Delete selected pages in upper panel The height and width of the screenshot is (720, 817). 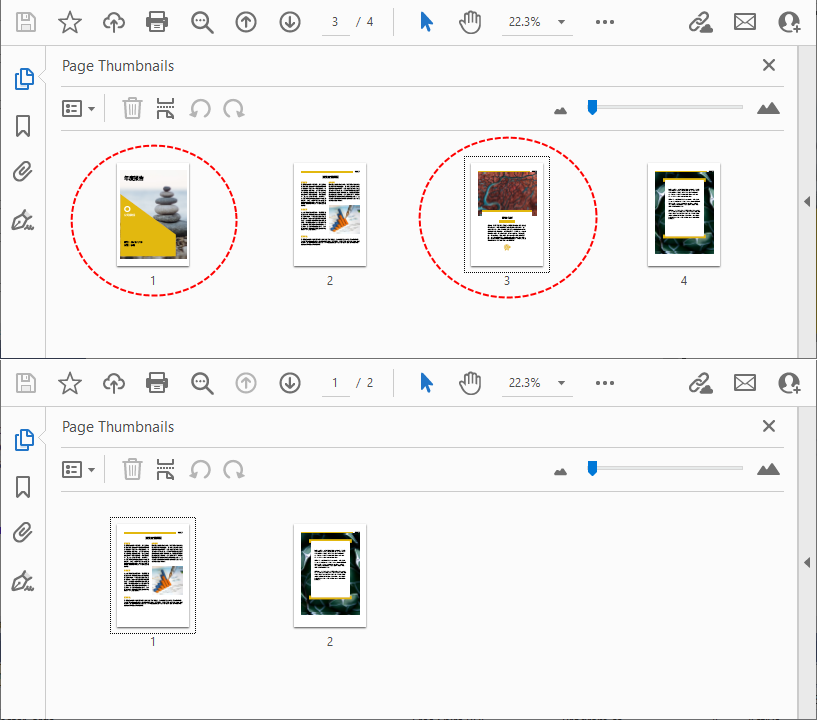(x=132, y=108)
